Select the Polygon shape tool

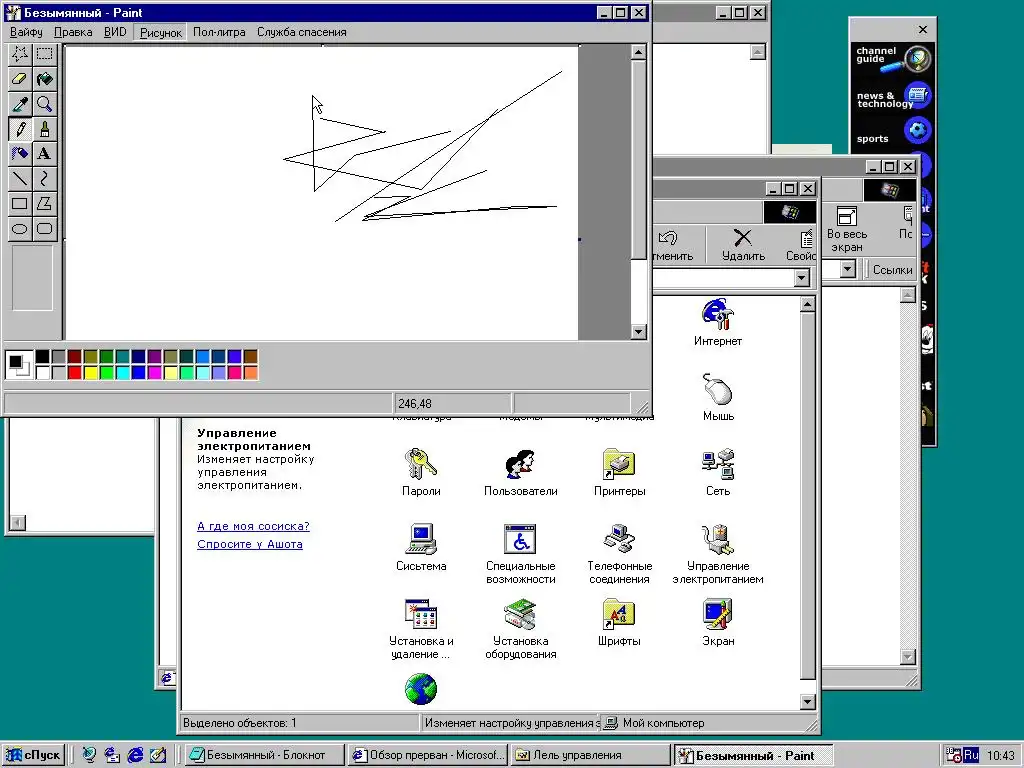click(x=44, y=203)
